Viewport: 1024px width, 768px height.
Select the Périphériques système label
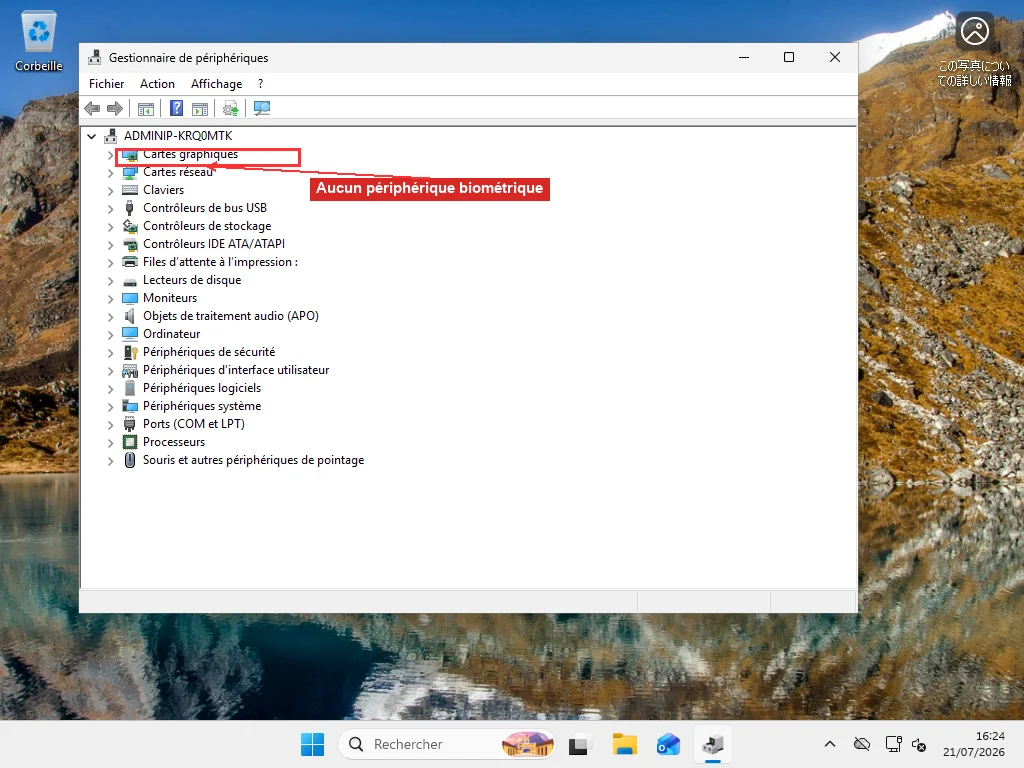(202, 406)
